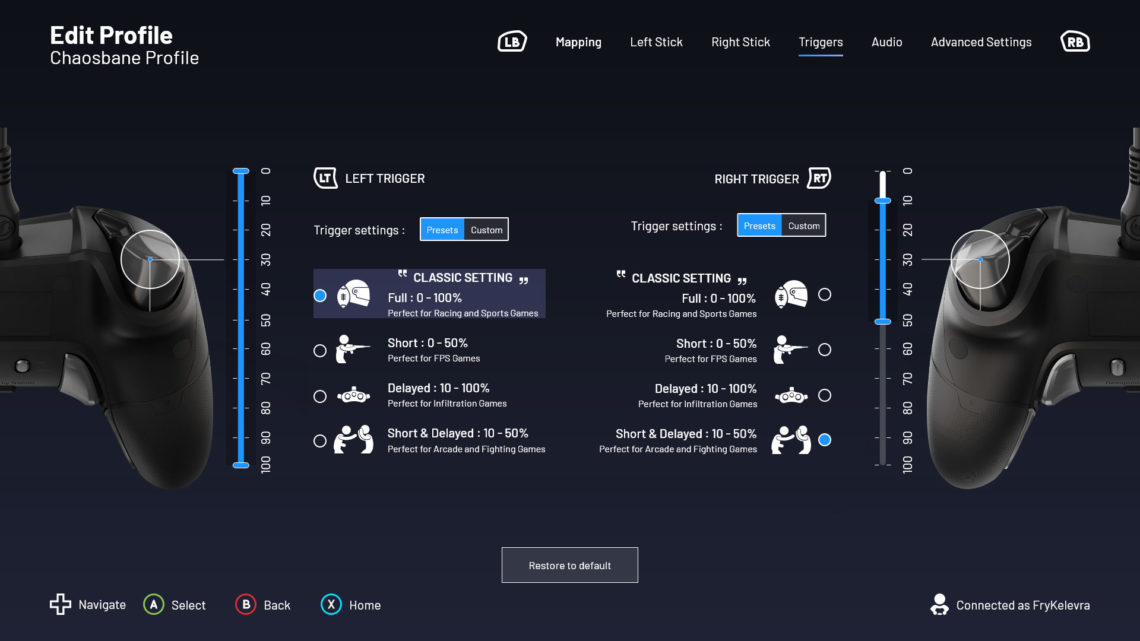Screen dimensions: 1140x641
Task: Select left trigger Short 0-50% radio
Action: [x=320, y=350]
